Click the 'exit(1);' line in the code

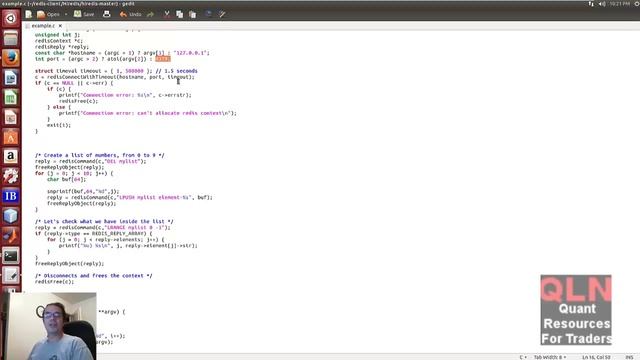[59, 125]
